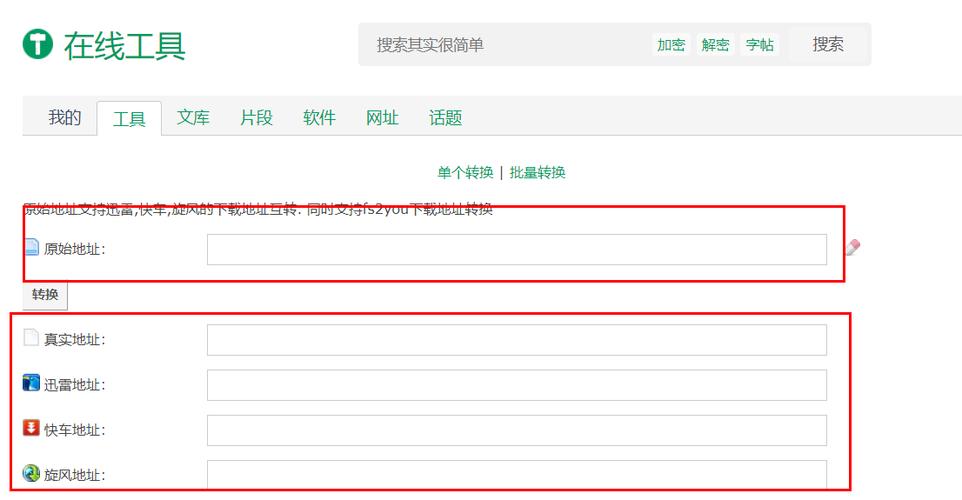Select the 工具 tab
Image resolution: width=962 pixels, height=500 pixels.
129,118
